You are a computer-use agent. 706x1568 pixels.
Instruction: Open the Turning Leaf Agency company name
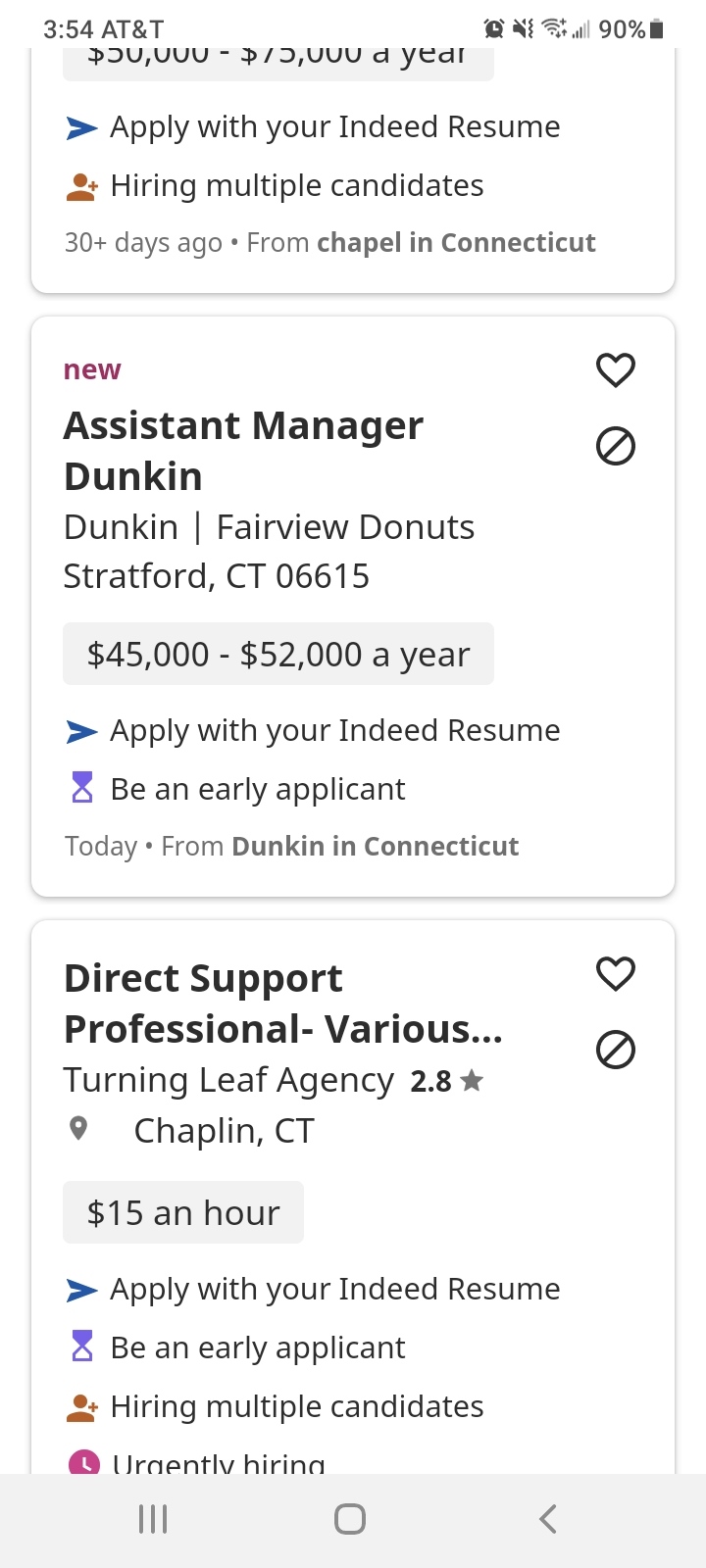[x=228, y=1080]
